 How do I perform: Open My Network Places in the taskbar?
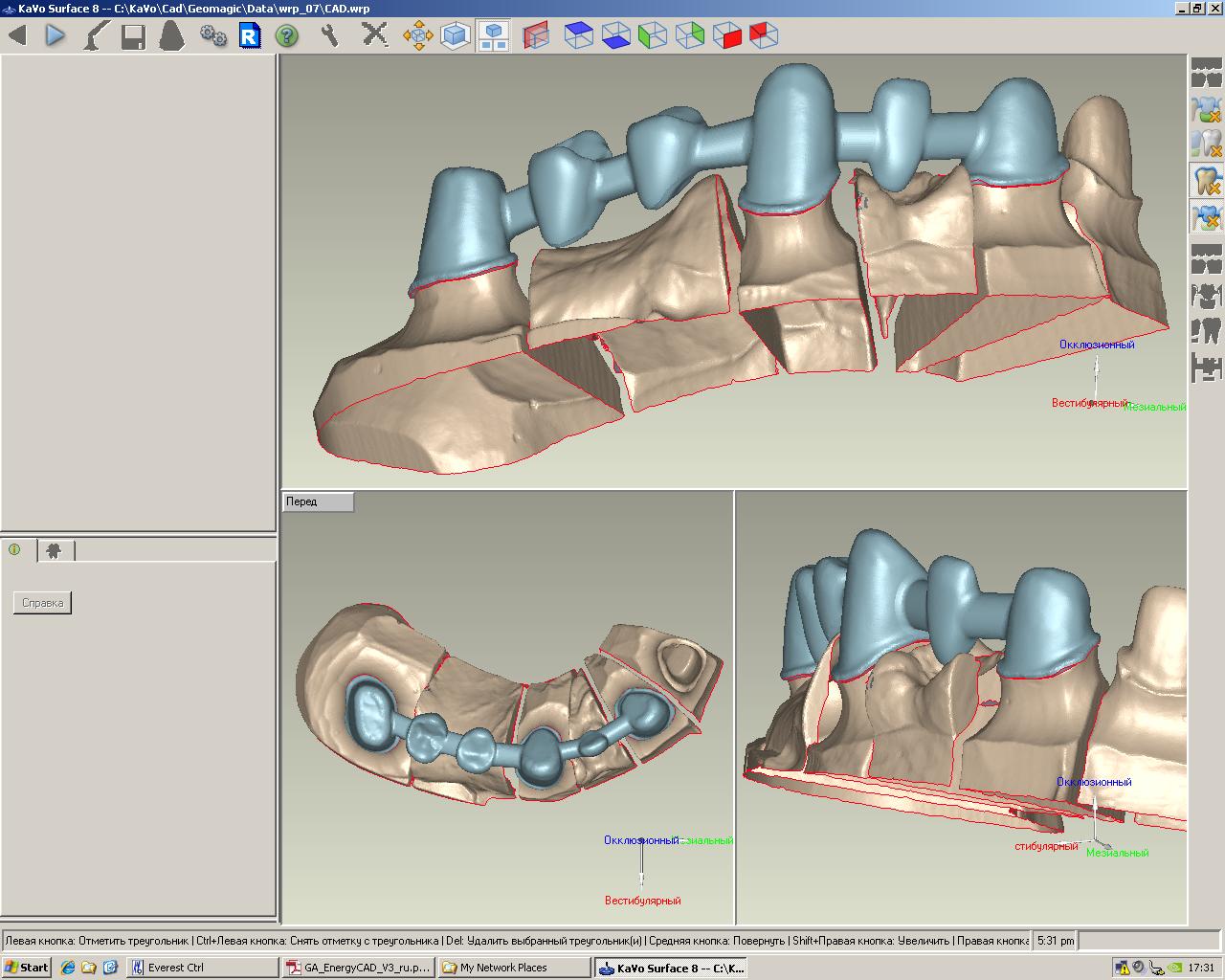pos(513,968)
